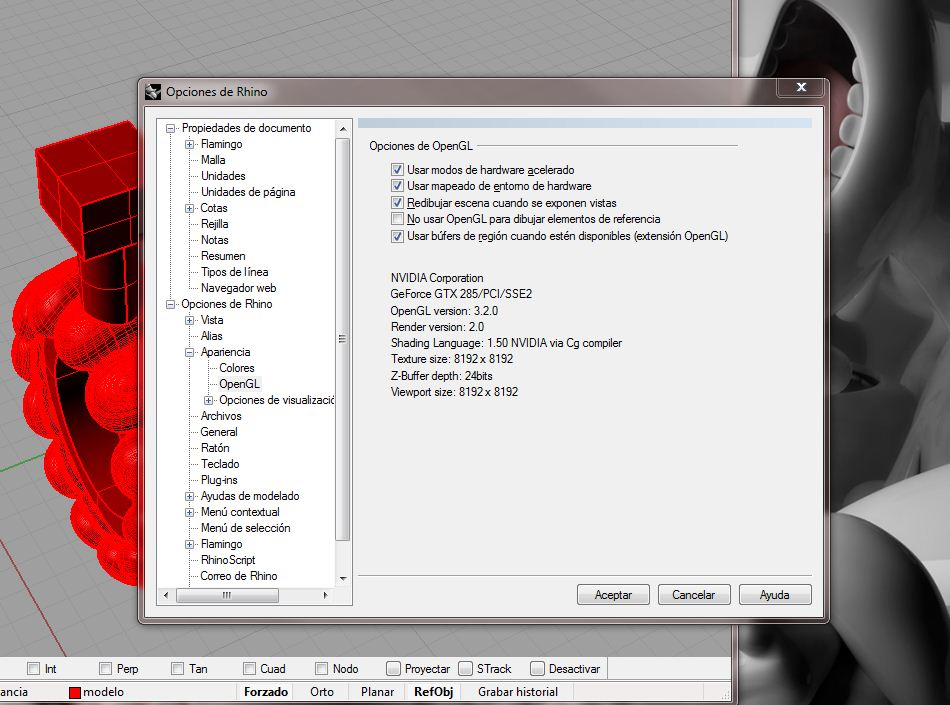Click the GeForce GTX 285/PCI/SSE2 text
The width and height of the screenshot is (950, 705).
(x=461, y=294)
